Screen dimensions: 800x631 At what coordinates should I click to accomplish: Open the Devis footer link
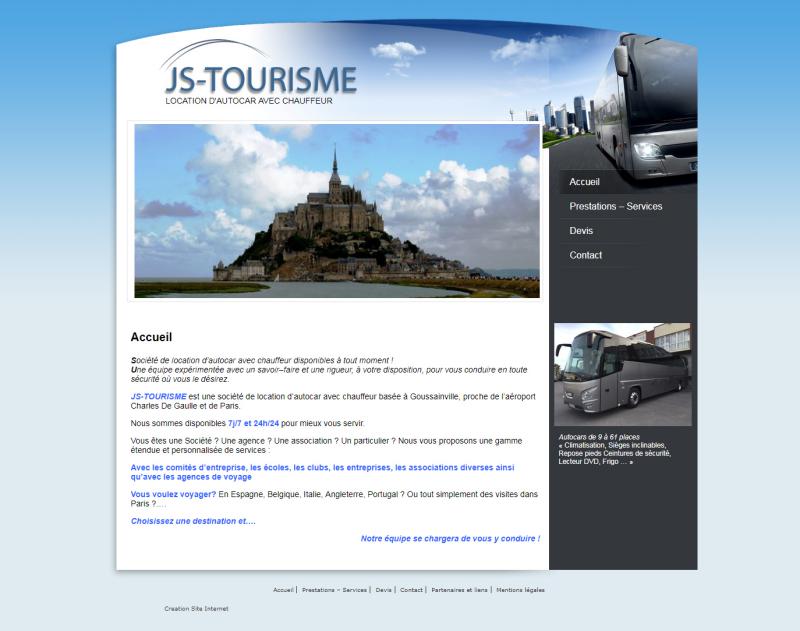382,591
